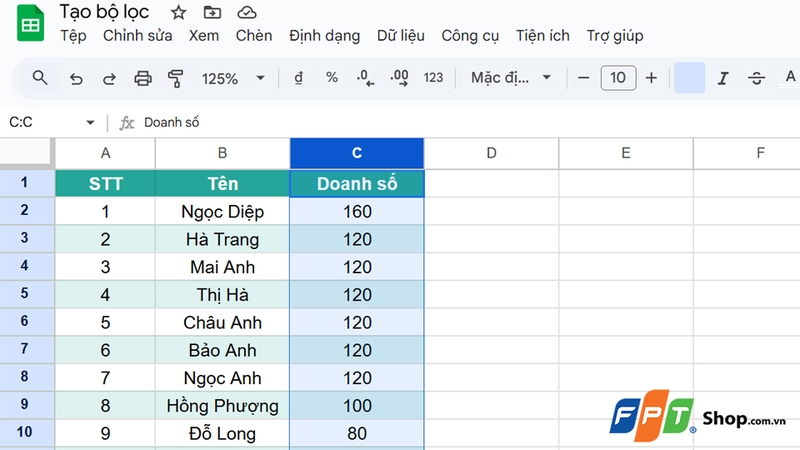
Task: Increase font size with plus button
Action: tap(651, 78)
